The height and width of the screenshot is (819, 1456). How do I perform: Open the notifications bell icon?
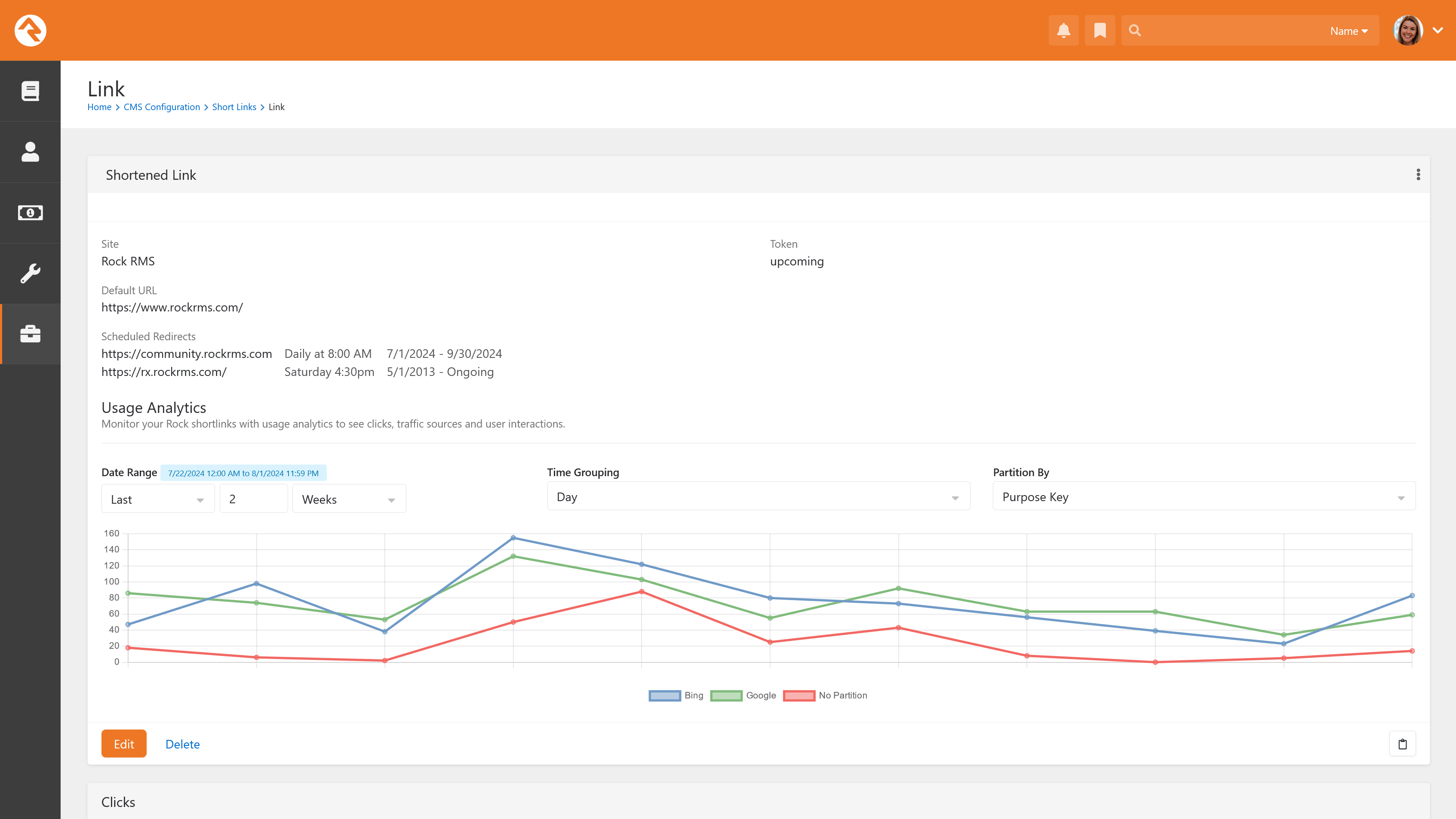pos(1063,31)
